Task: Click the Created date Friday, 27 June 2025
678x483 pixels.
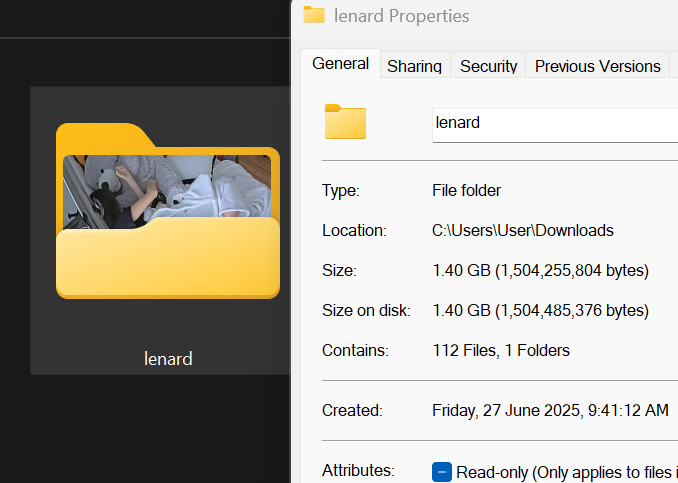Action: [550, 410]
